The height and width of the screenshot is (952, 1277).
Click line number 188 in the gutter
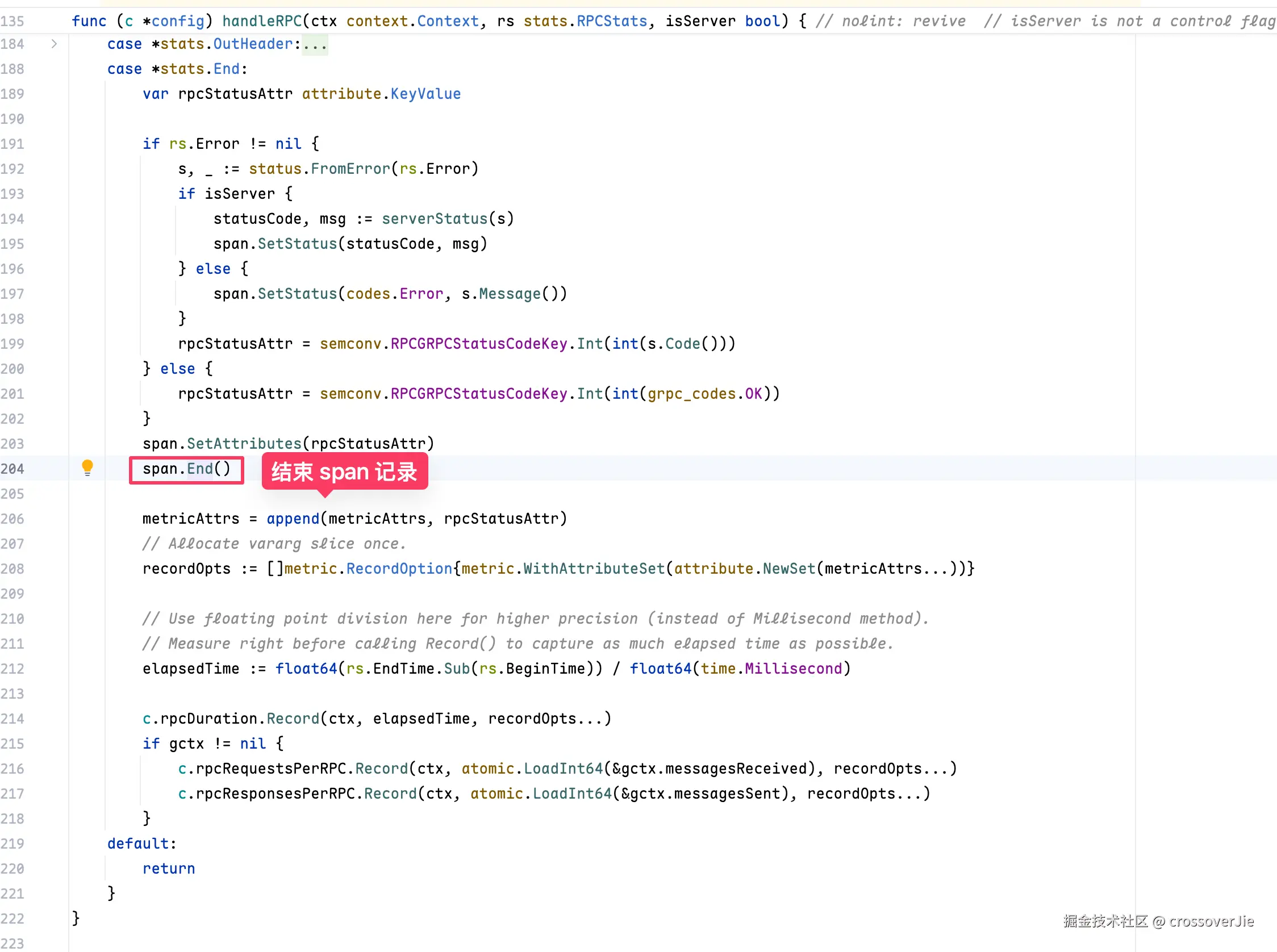tap(12, 69)
